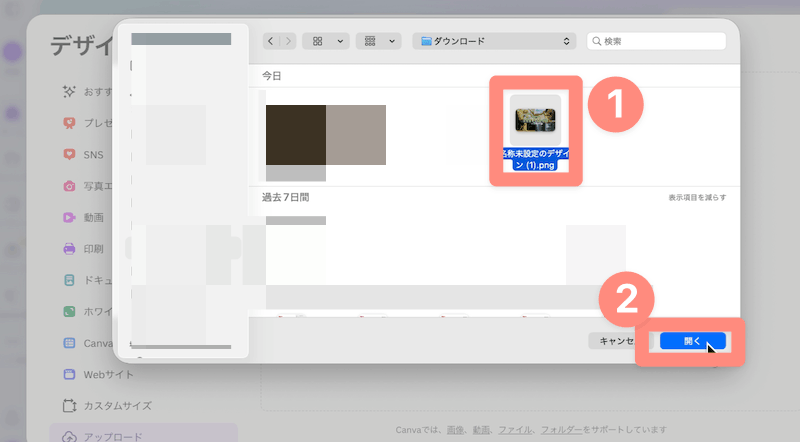Open the ダウンロード folder location dropdown

(x=494, y=41)
